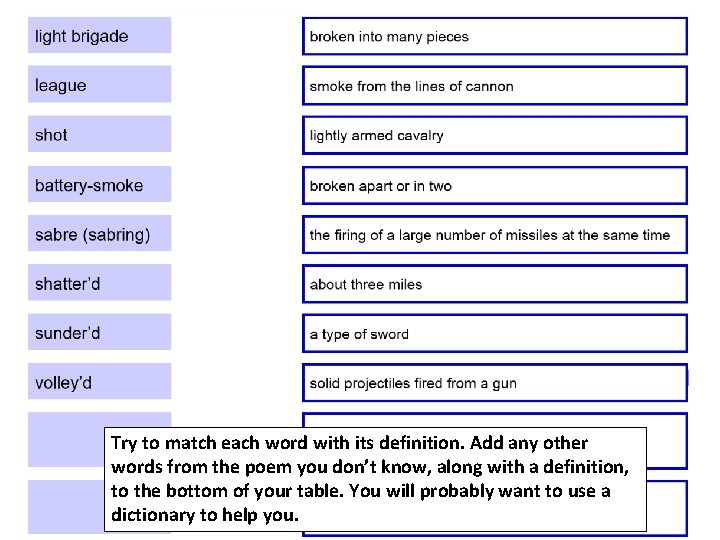Select 'broken apart or in two' definition
Image resolution: width=720 pixels, height=540 pixels.
(495, 186)
